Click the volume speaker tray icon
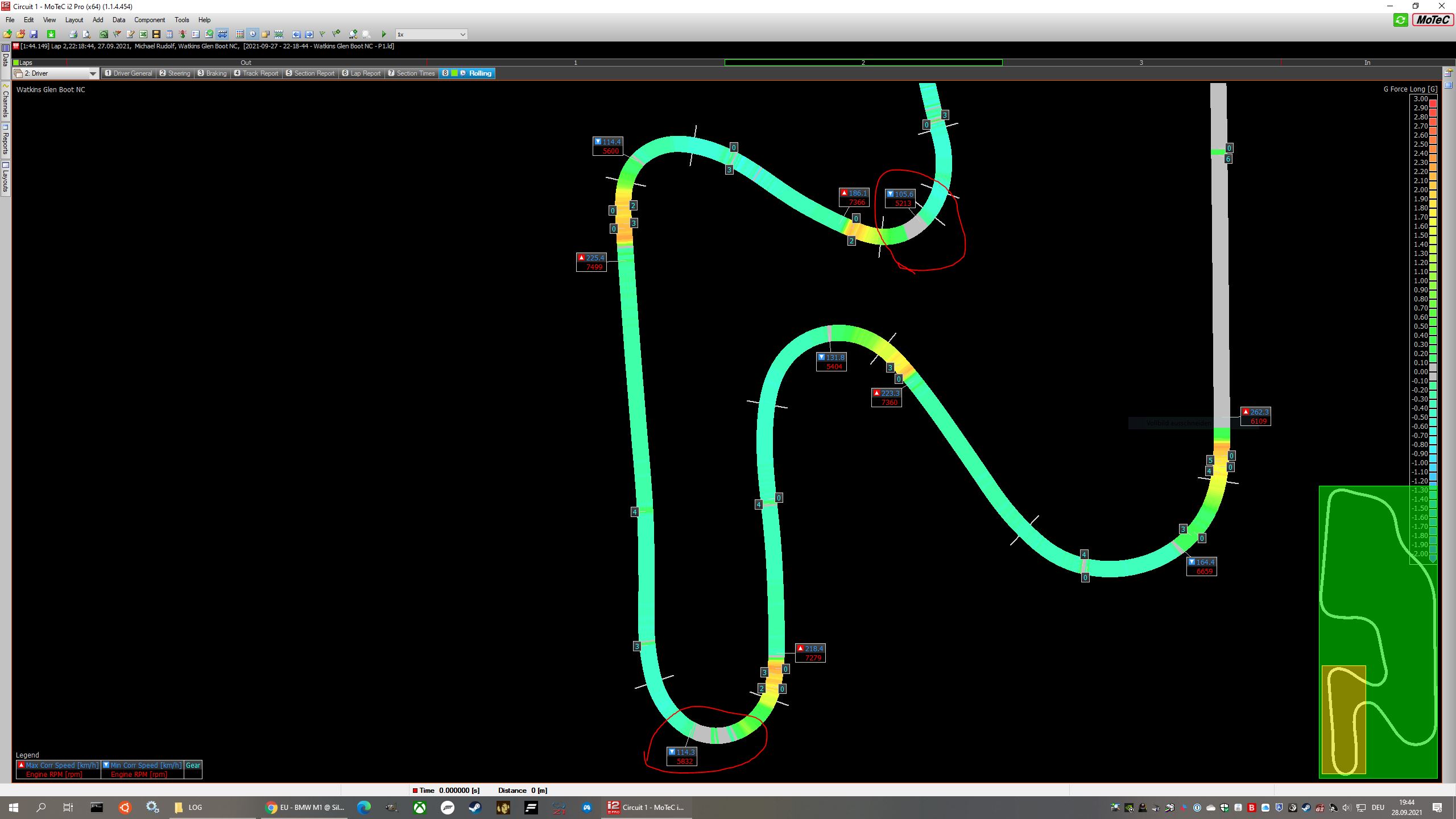This screenshot has height=819, width=1456. [1346, 808]
